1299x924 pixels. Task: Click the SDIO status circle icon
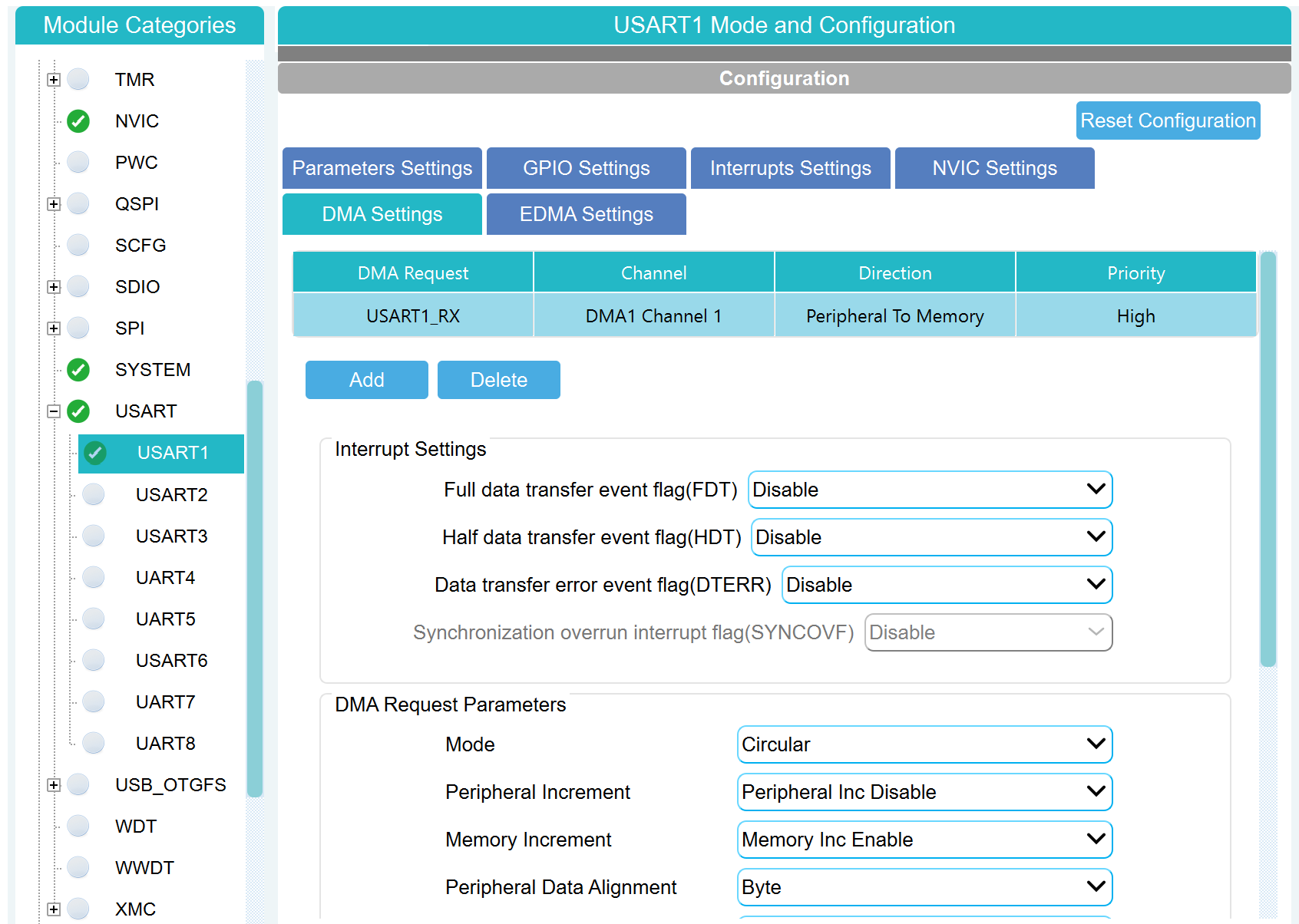coord(78,286)
